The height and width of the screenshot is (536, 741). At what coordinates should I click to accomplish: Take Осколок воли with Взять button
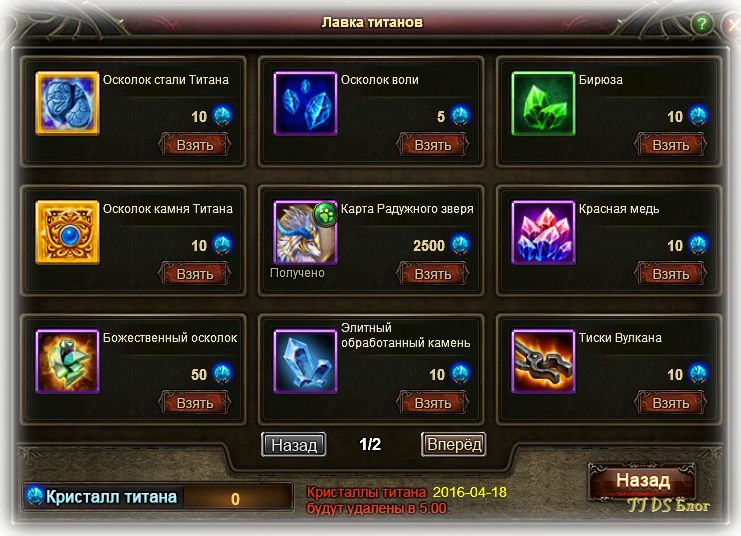coord(432,145)
